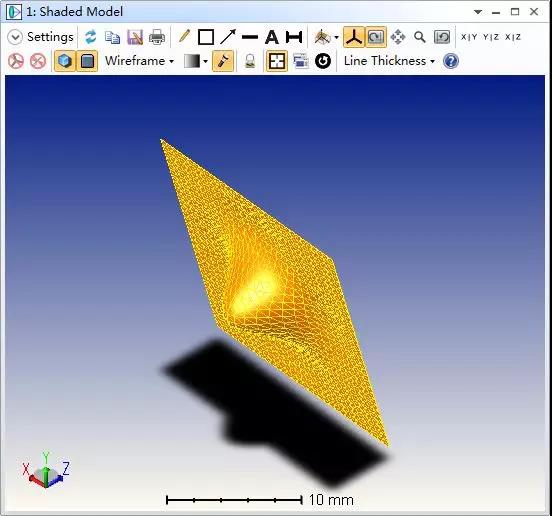Click the Copy icon in the toolbar

click(x=113, y=37)
